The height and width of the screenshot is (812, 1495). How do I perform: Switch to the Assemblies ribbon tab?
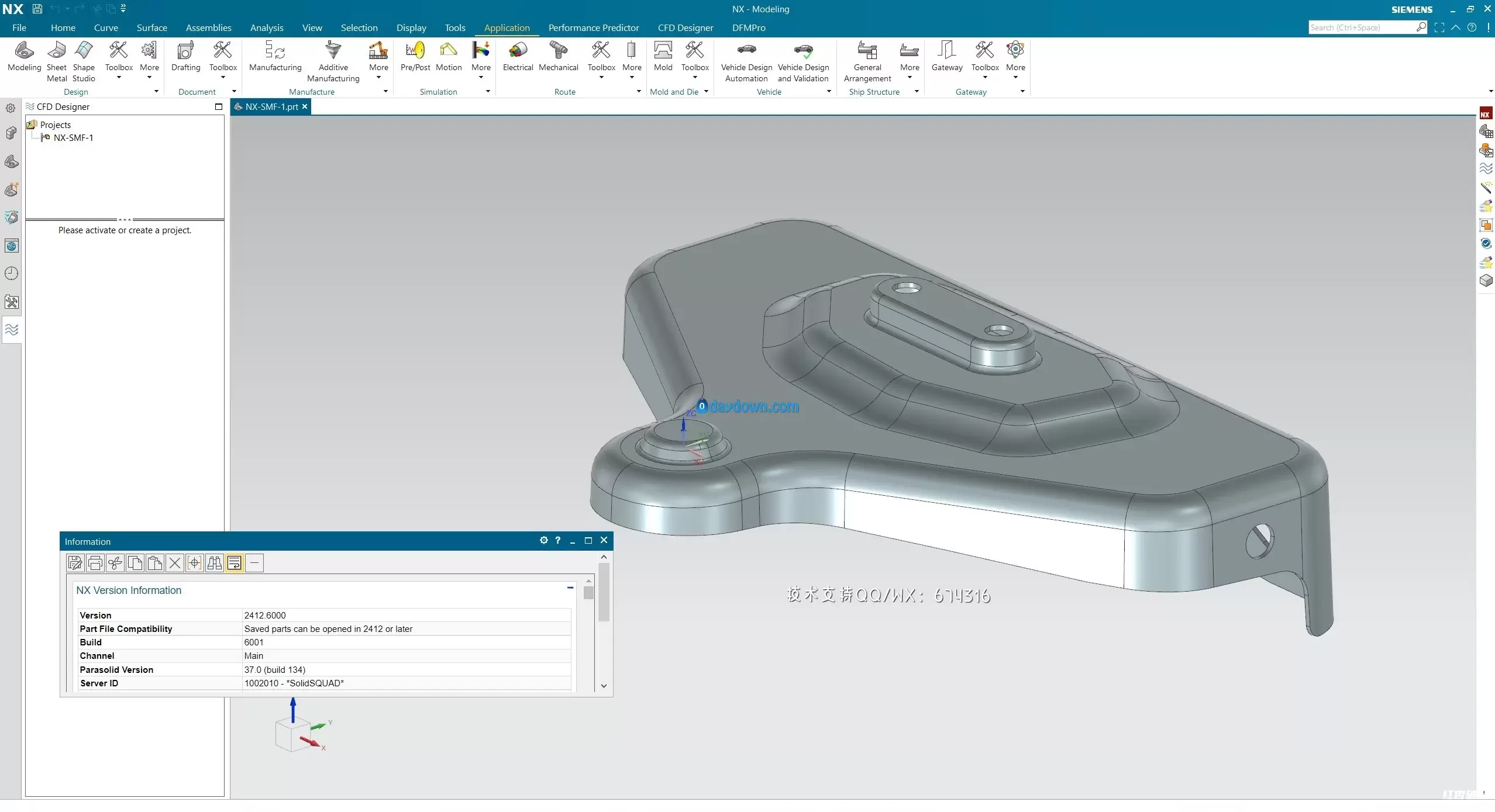pos(208,27)
